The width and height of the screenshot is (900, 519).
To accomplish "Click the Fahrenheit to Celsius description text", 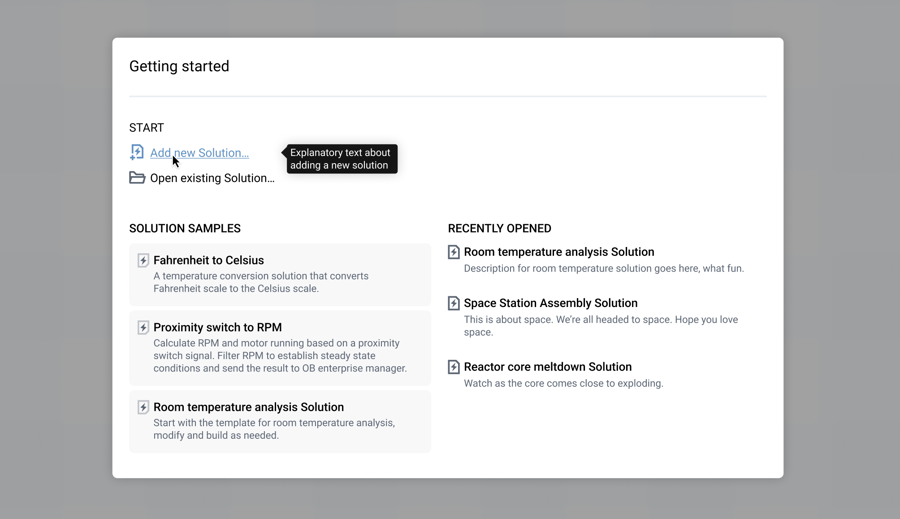I will 261,282.
